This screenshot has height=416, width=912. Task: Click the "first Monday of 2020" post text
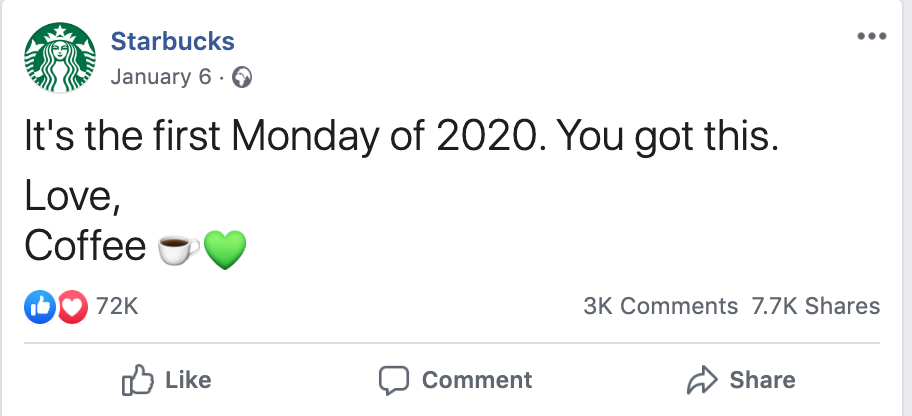point(400,139)
